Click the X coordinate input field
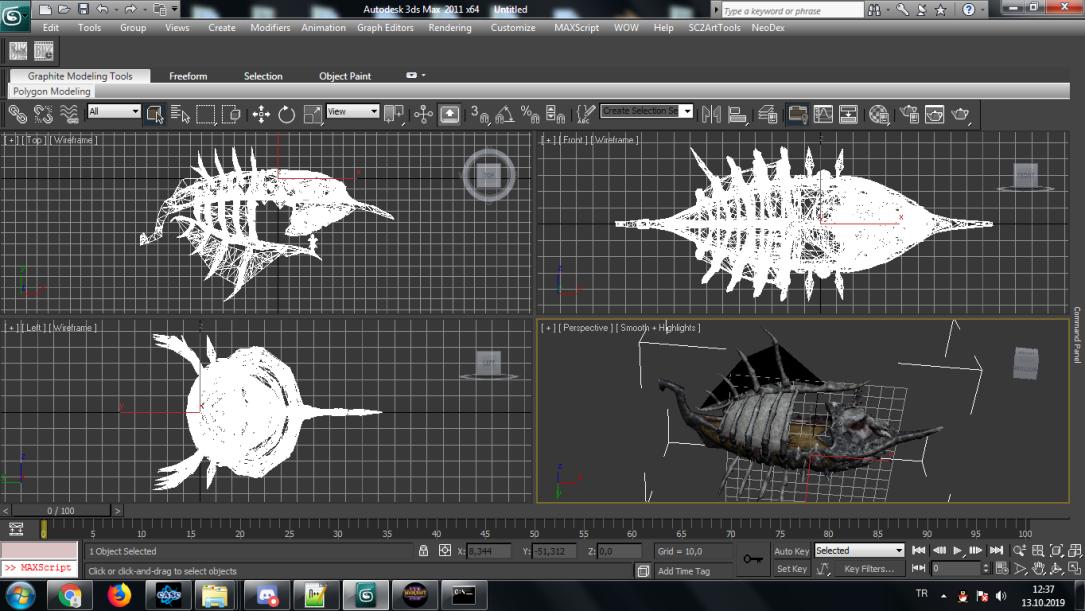The image size is (1085, 611). [x=490, y=551]
